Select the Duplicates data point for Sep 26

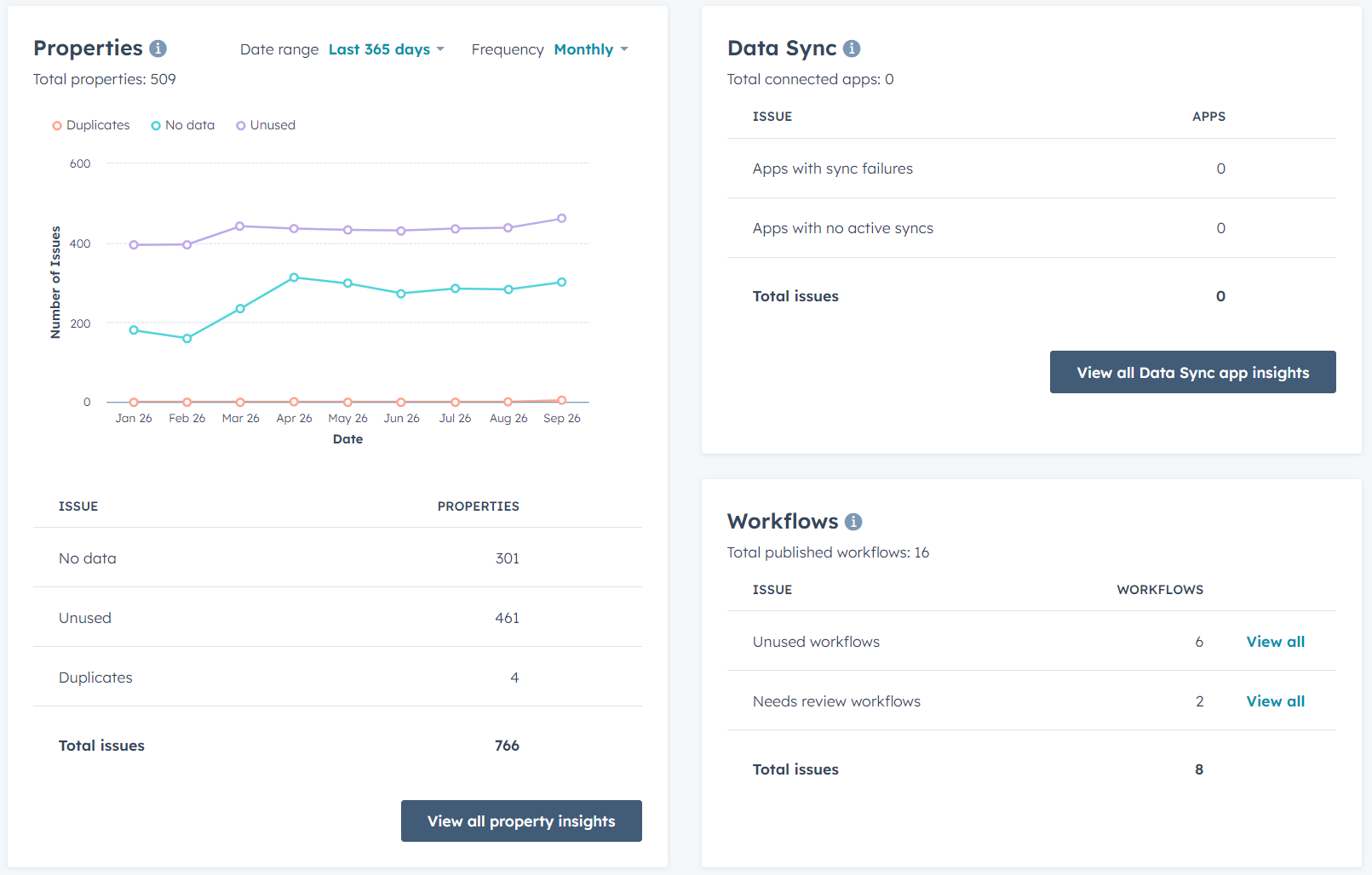[x=561, y=400]
